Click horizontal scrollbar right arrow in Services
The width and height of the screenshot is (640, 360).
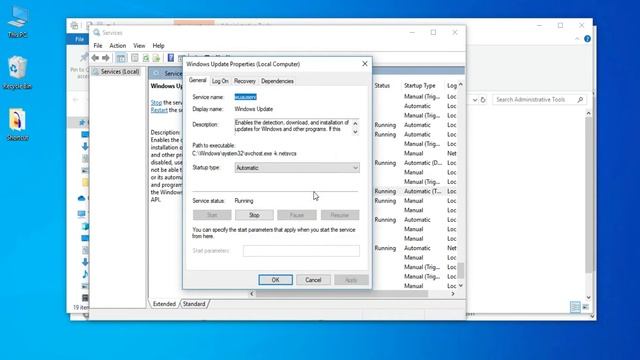453,294
